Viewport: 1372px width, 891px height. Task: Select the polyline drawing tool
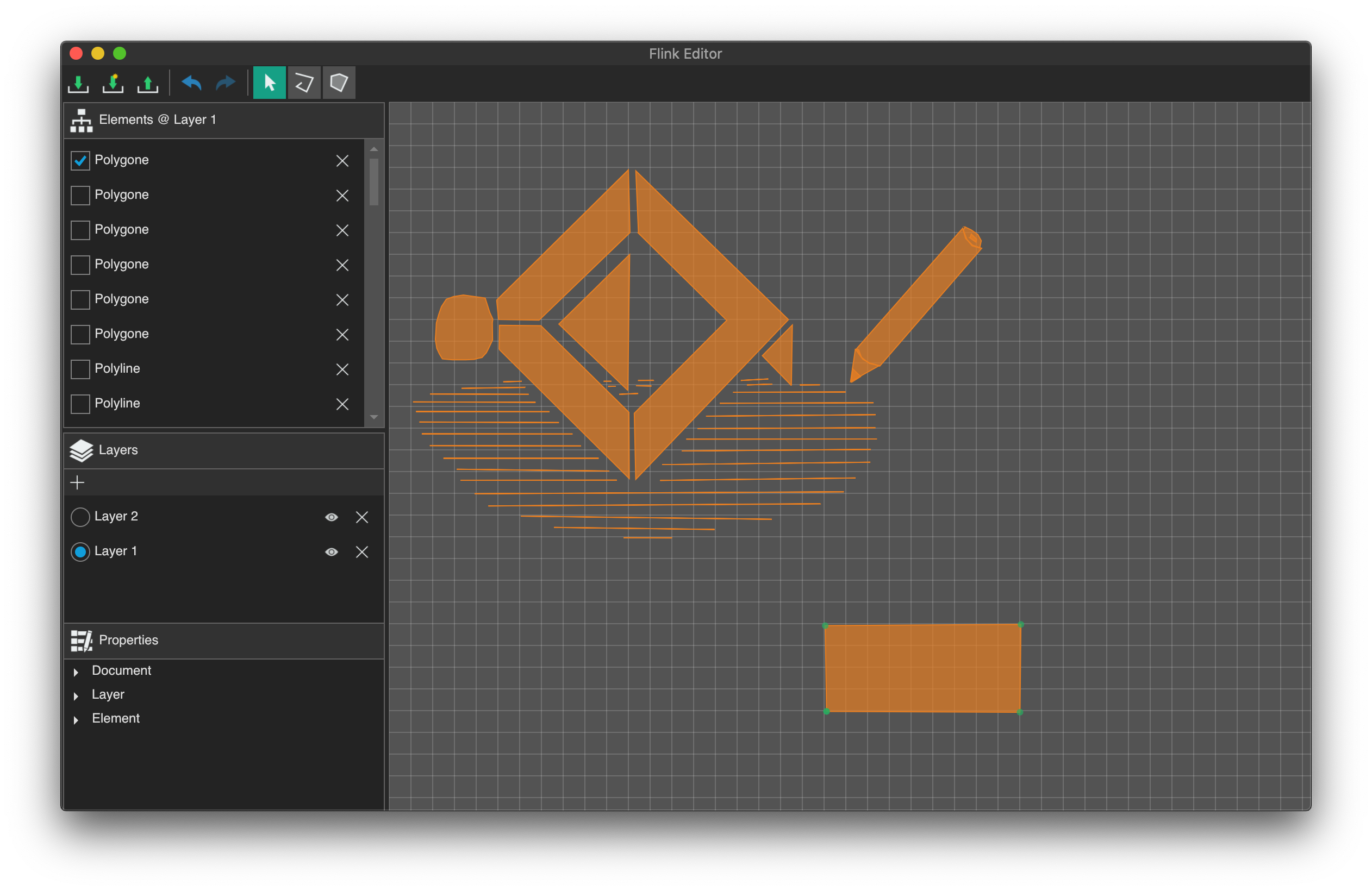coord(304,83)
